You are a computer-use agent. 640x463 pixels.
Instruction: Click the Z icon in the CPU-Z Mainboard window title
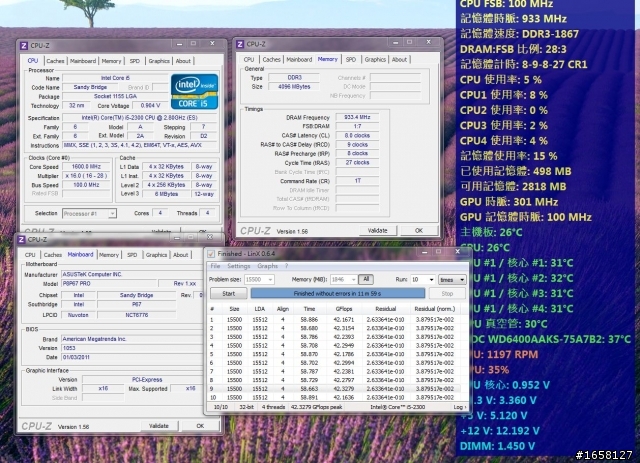point(22,240)
